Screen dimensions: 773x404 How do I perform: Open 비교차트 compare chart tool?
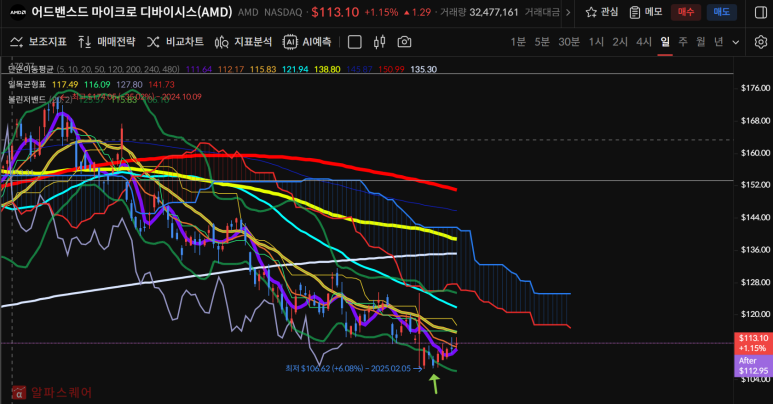[x=175, y=42]
